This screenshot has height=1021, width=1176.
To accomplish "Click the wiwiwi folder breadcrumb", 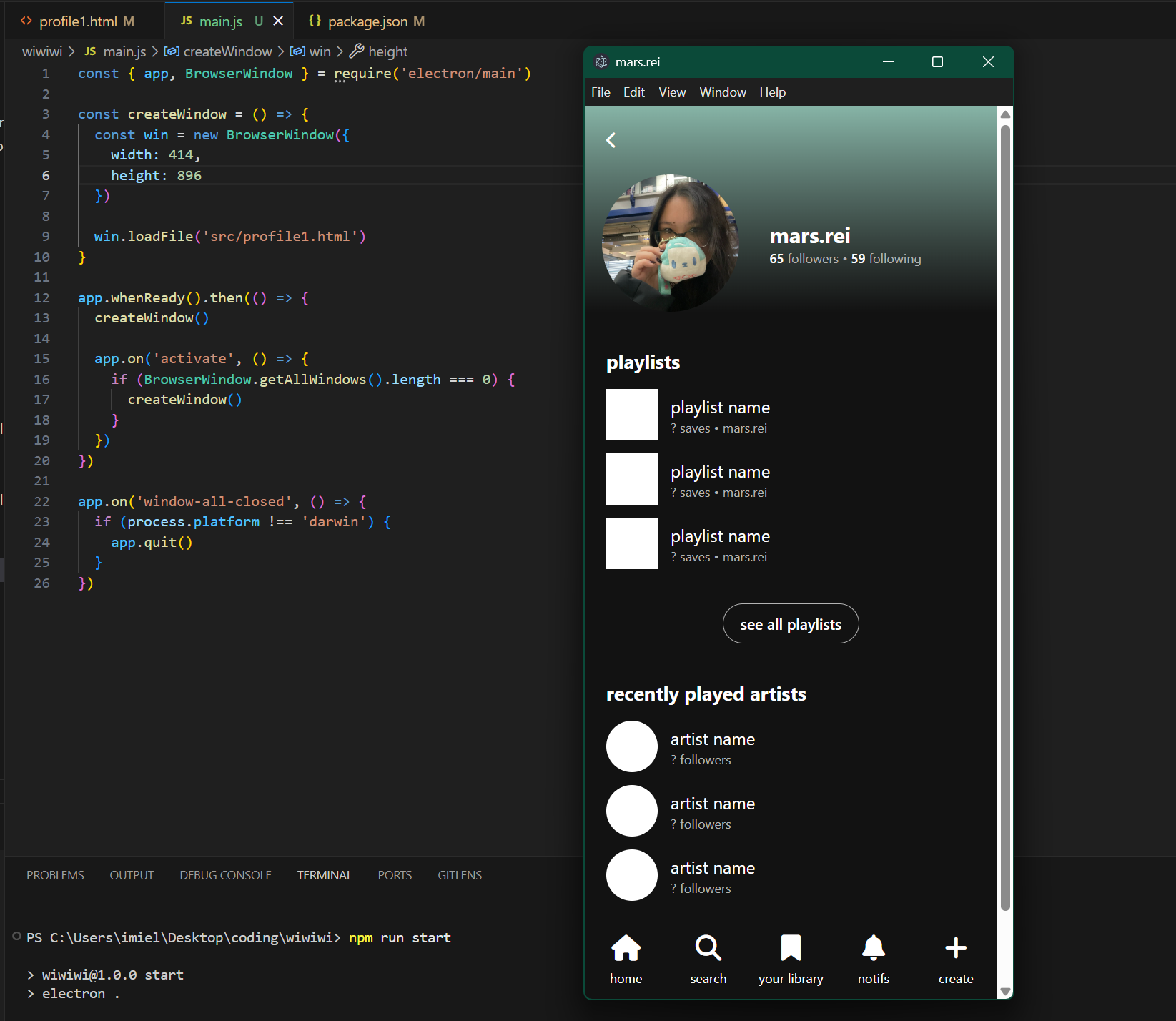I will coord(42,51).
